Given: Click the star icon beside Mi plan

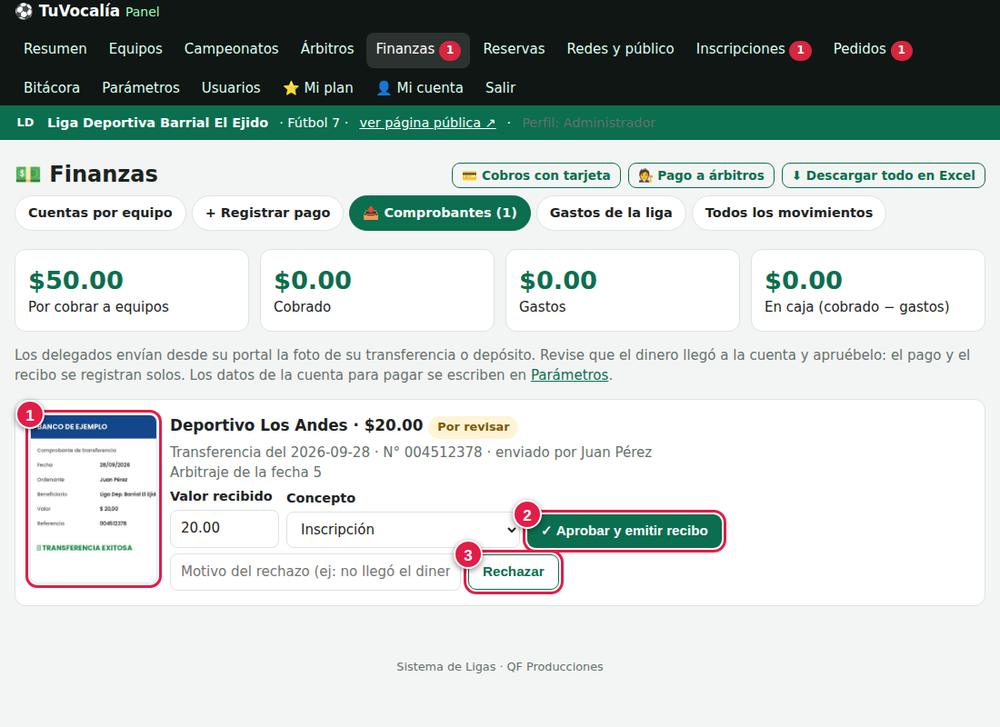Looking at the screenshot, I should pyautogui.click(x=291, y=88).
